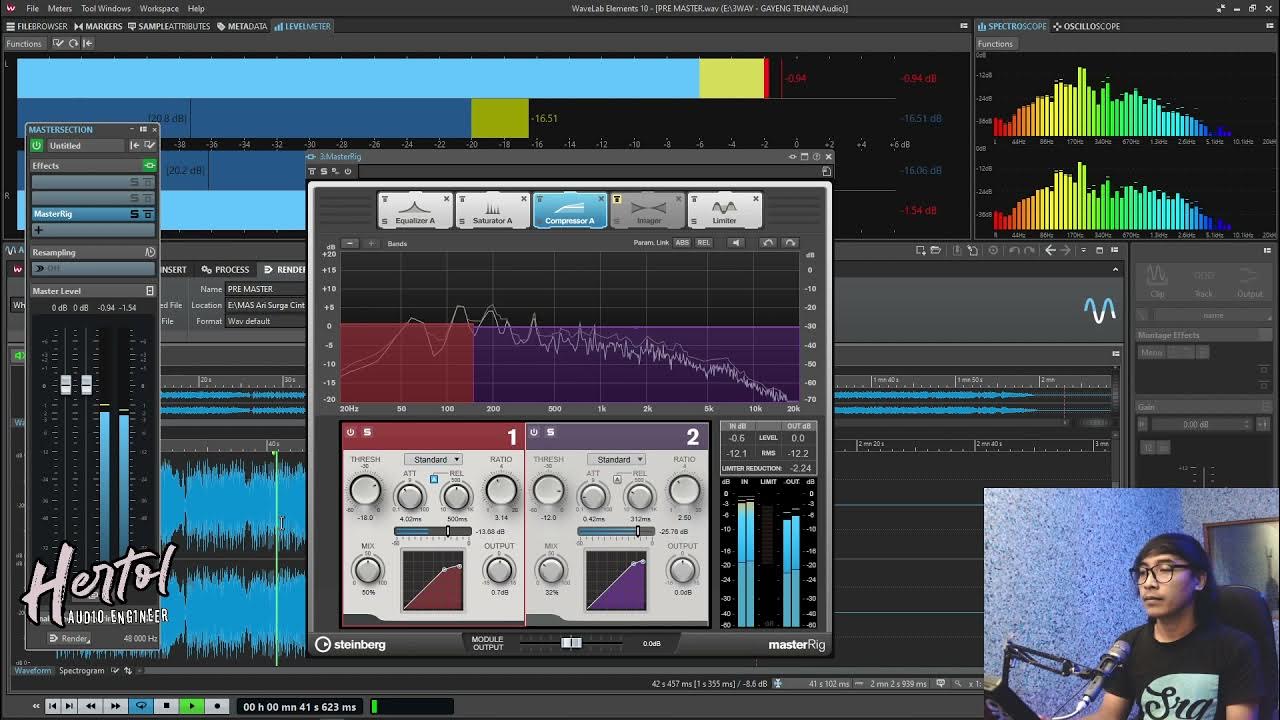Solo compressor band 2

[550, 432]
